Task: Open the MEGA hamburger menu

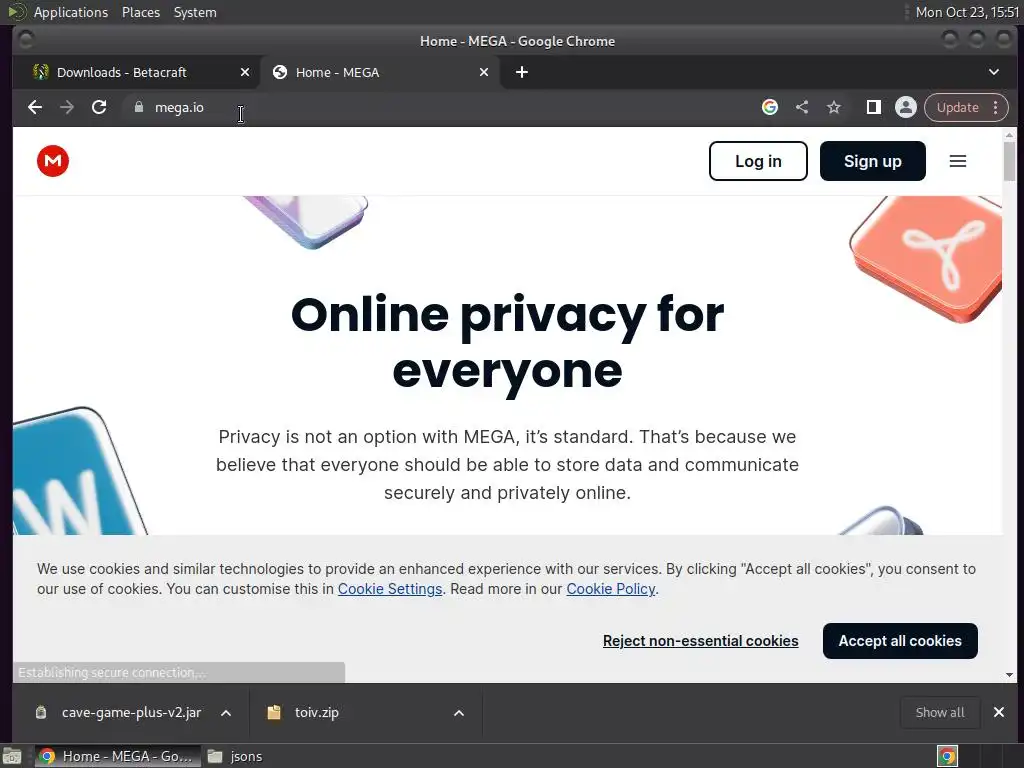Action: point(957,161)
